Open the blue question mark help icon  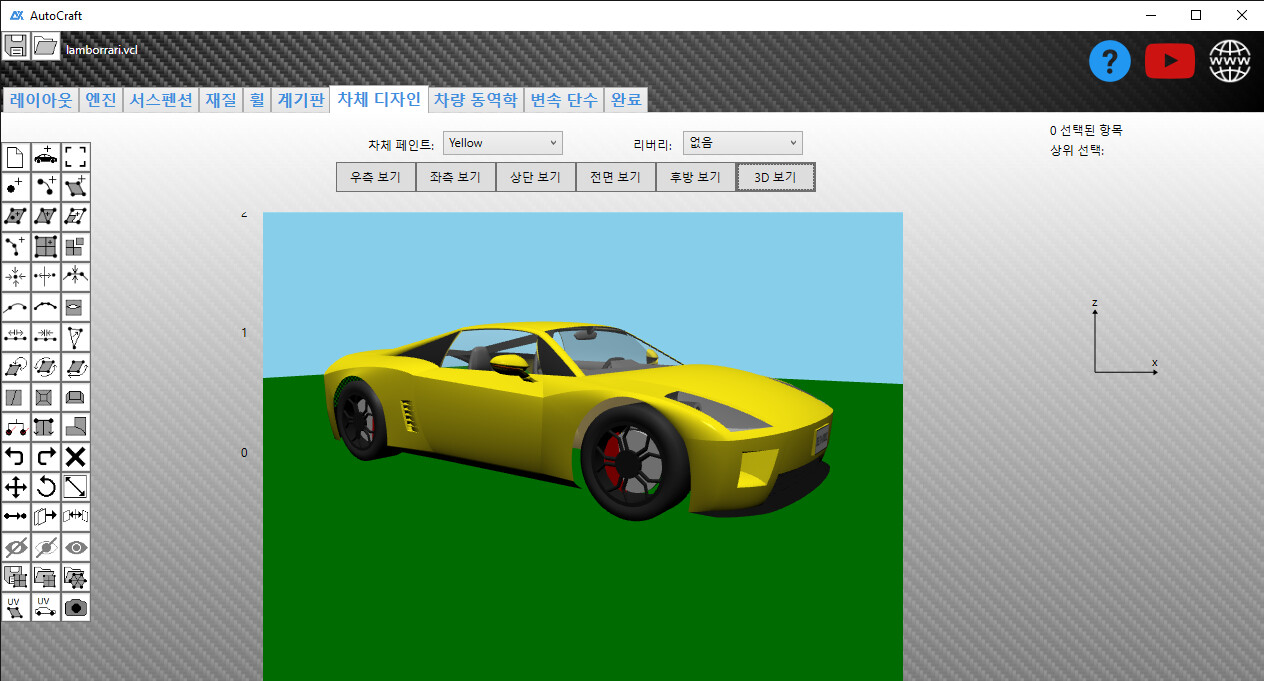[1109, 62]
